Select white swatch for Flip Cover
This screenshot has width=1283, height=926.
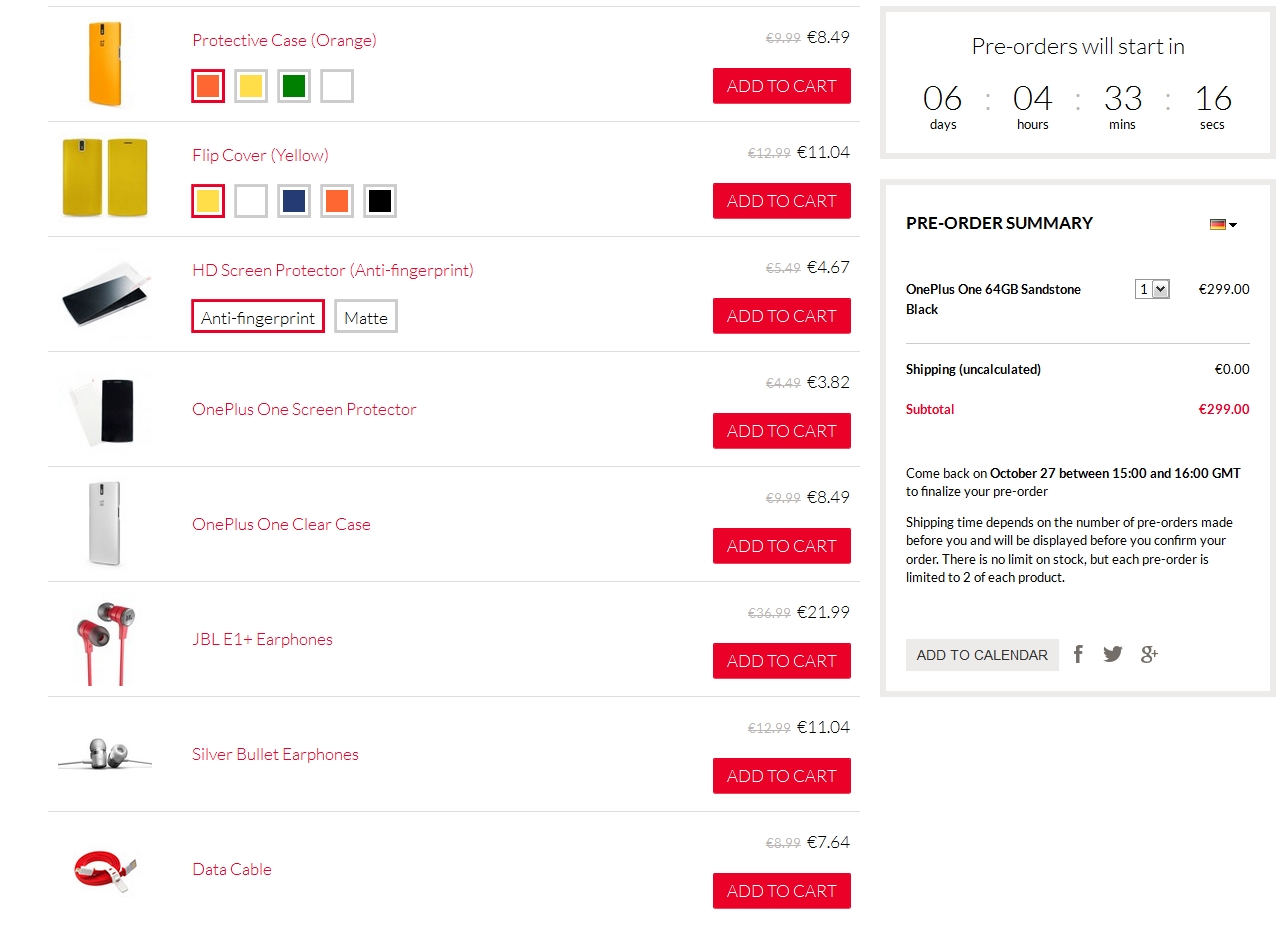click(x=251, y=201)
